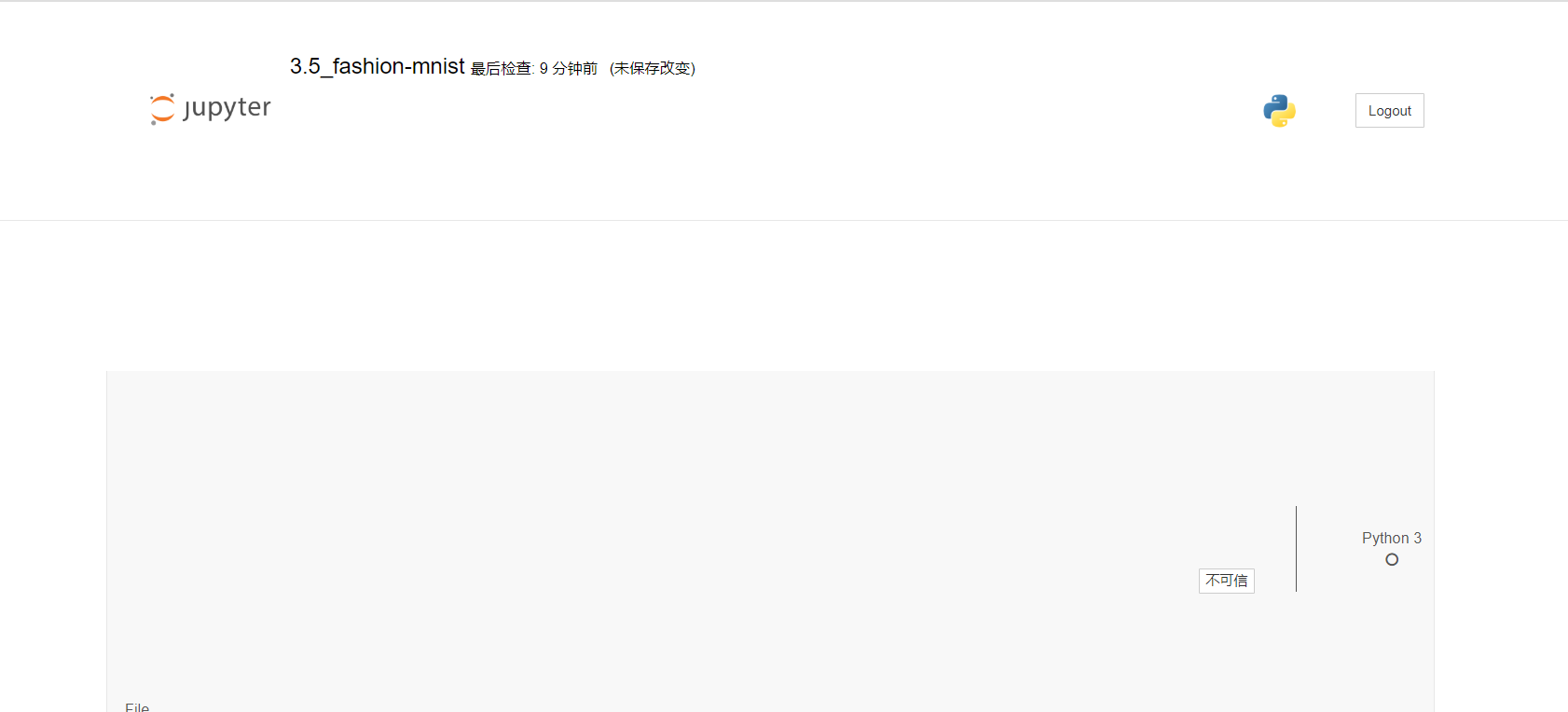1568x712 pixels.
Task: Click the 不可信 notebook trust button
Action: (1226, 581)
